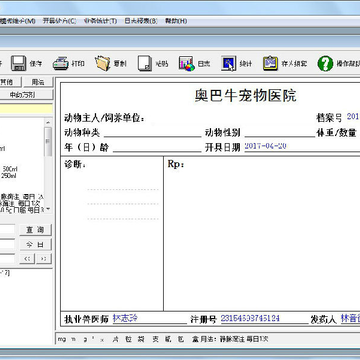This screenshot has height=360, width=360.
Task: Click the input field beside 查询 button
Action: click(7, 230)
